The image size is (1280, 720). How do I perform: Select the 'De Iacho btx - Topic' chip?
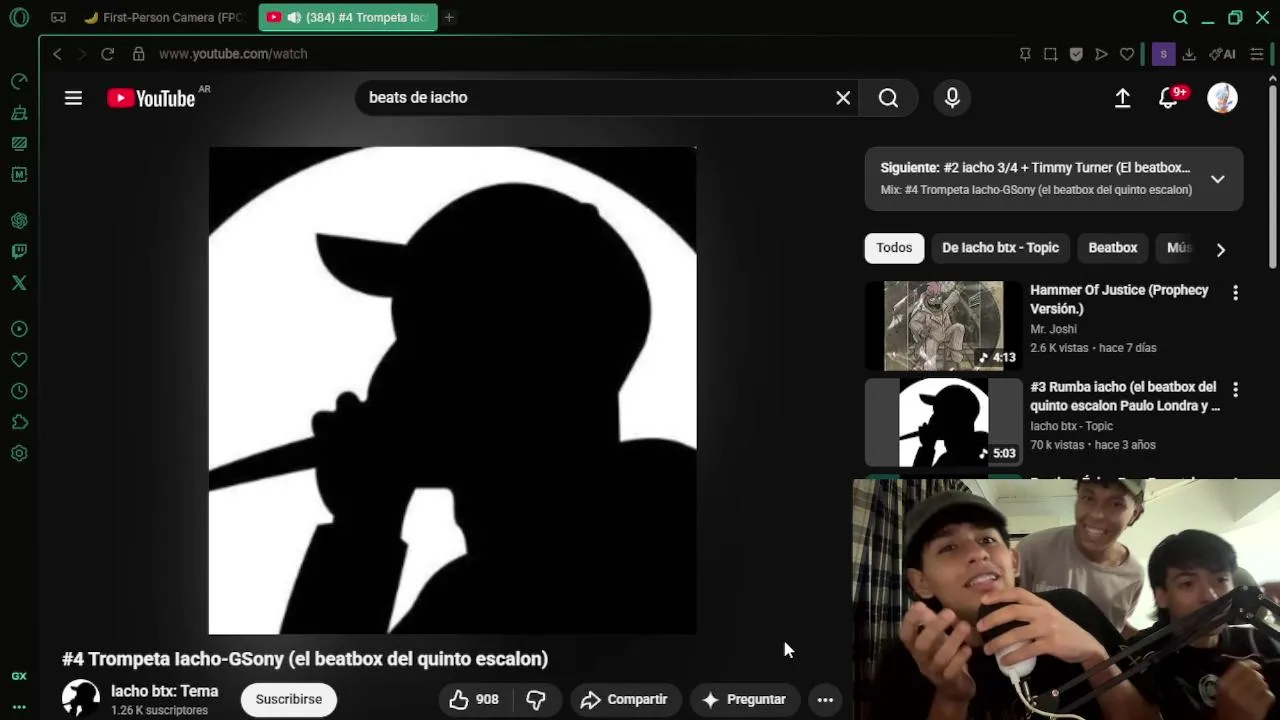click(1000, 248)
